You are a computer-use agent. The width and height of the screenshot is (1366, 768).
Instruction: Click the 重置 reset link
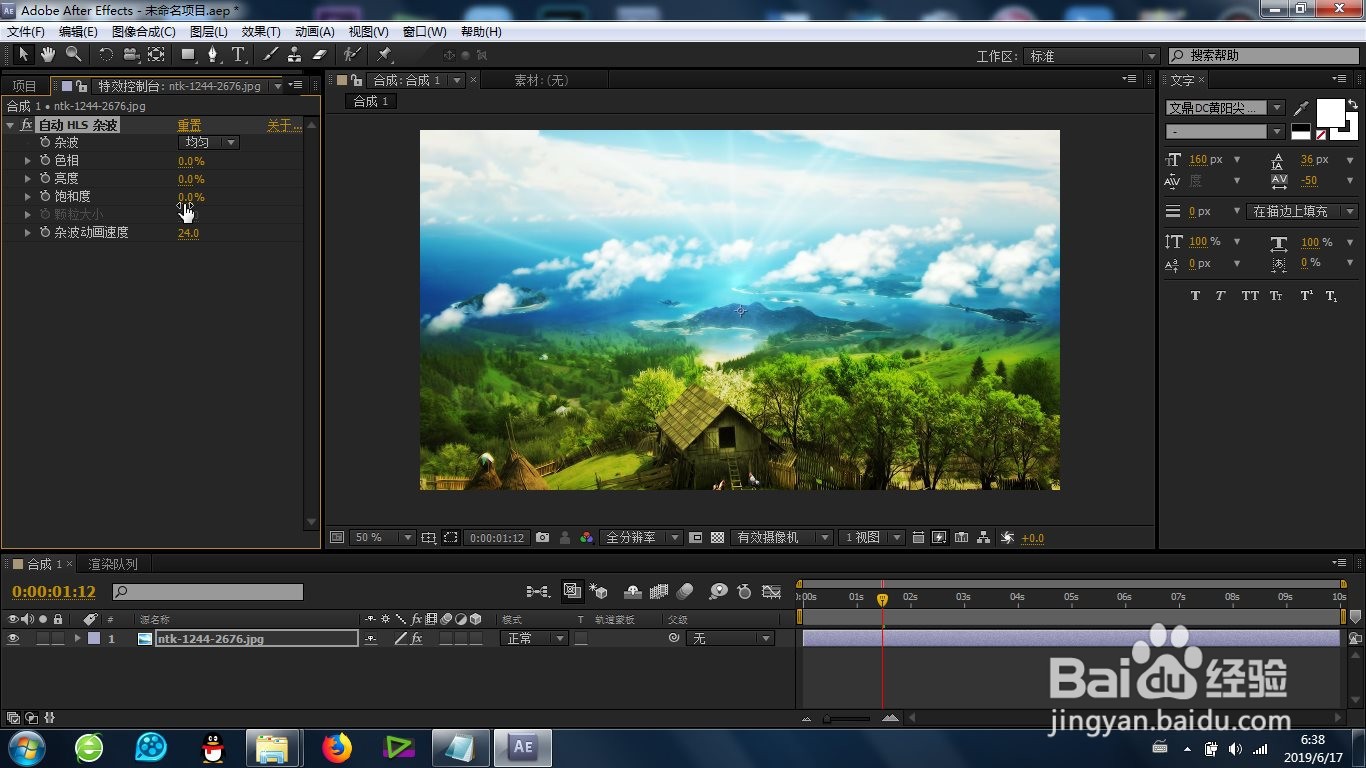(189, 125)
